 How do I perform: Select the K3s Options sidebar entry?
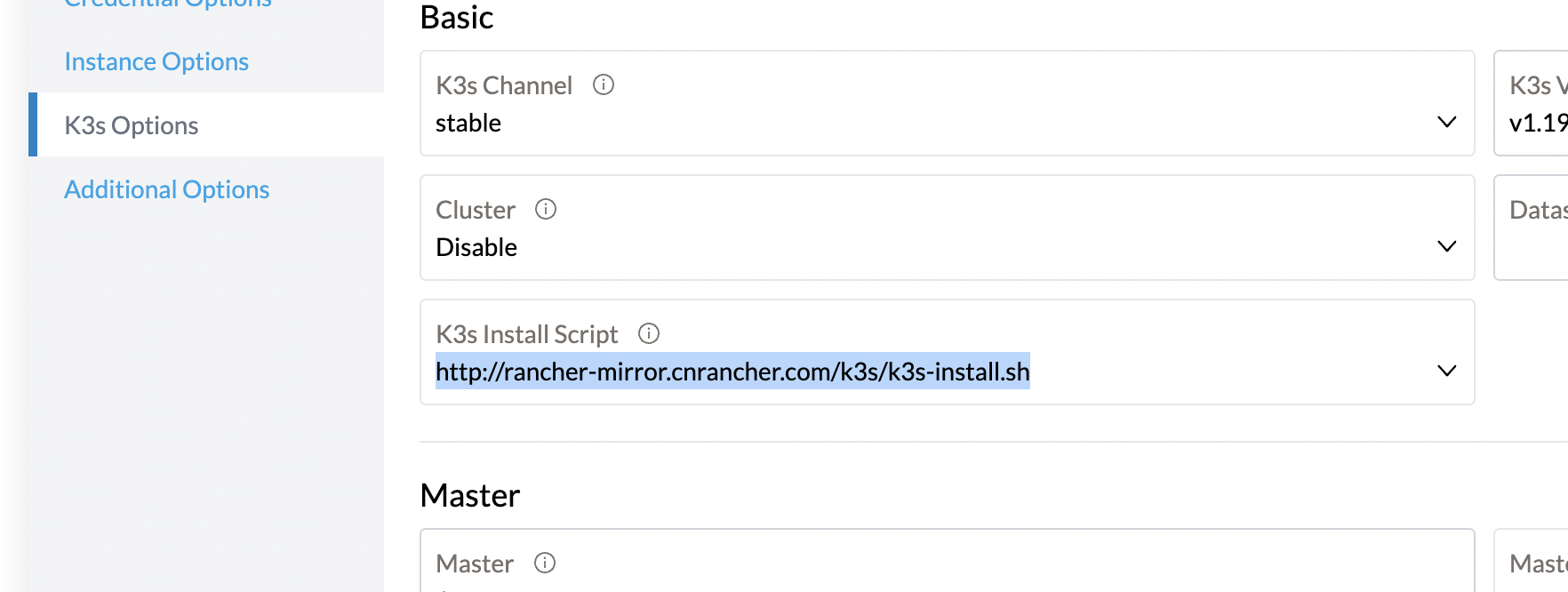tap(132, 124)
